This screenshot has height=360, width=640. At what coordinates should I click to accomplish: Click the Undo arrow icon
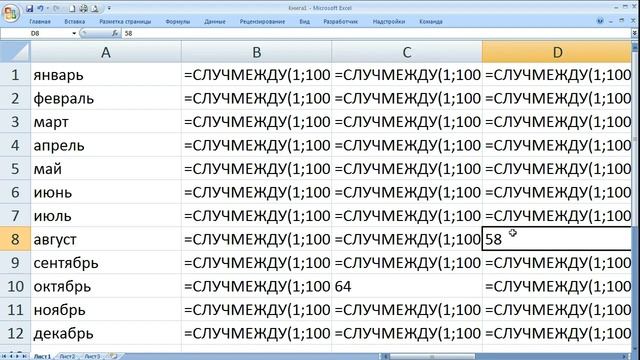coord(40,8)
